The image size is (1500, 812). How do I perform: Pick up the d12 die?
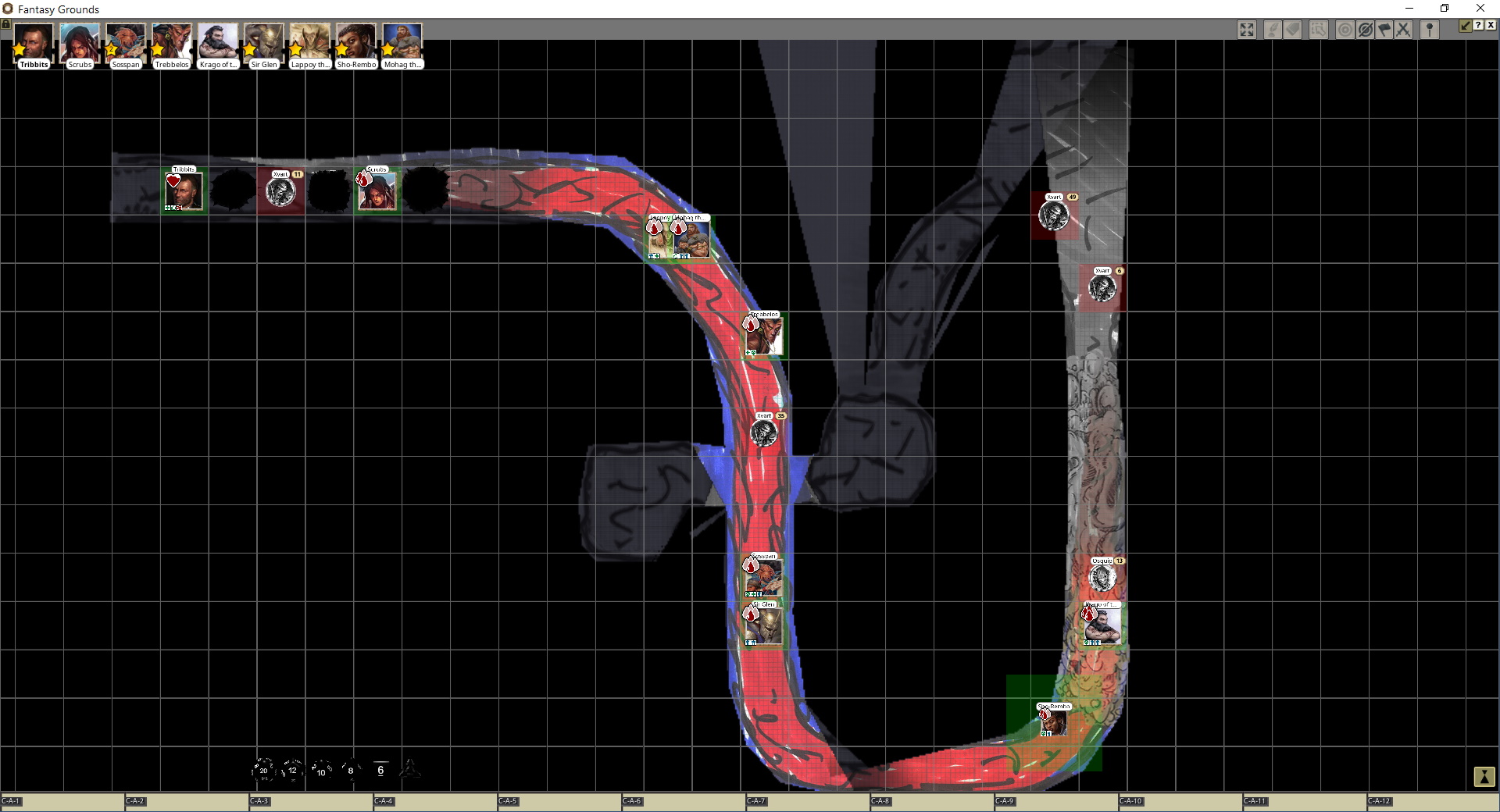292,770
